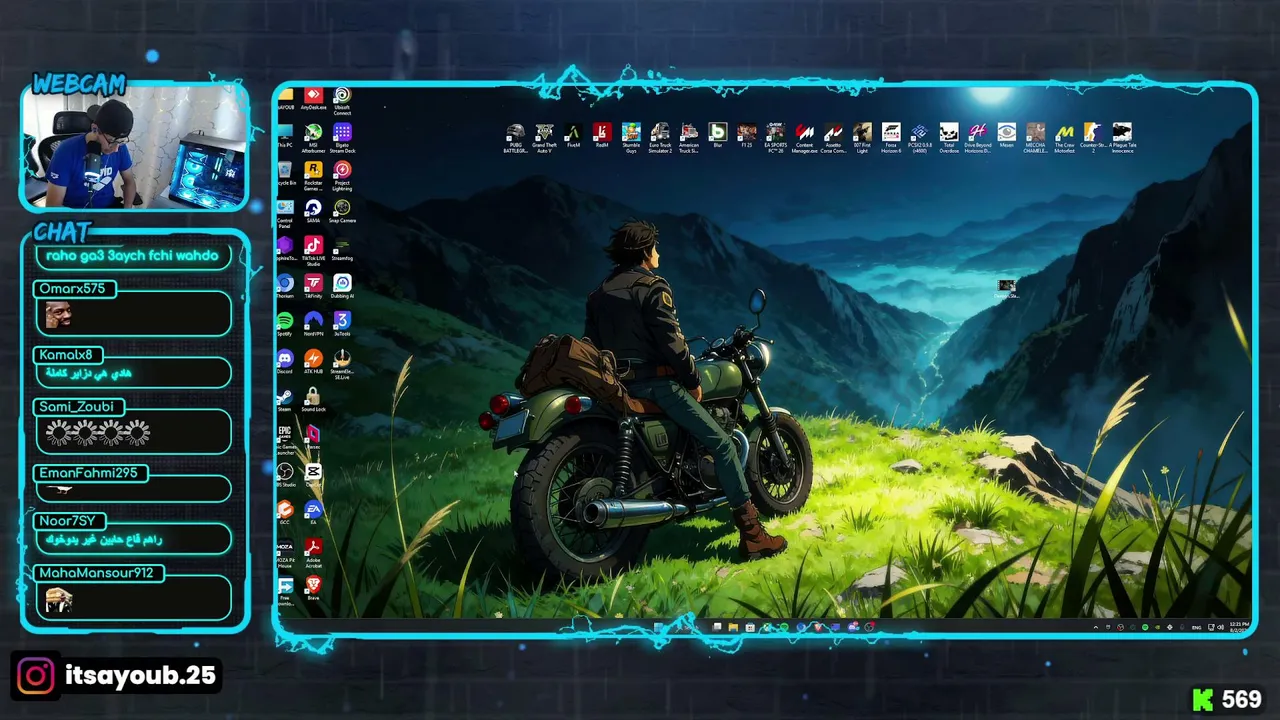The width and height of the screenshot is (1280, 720).
Task: Select the CapCut desktop icon
Action: 313,475
